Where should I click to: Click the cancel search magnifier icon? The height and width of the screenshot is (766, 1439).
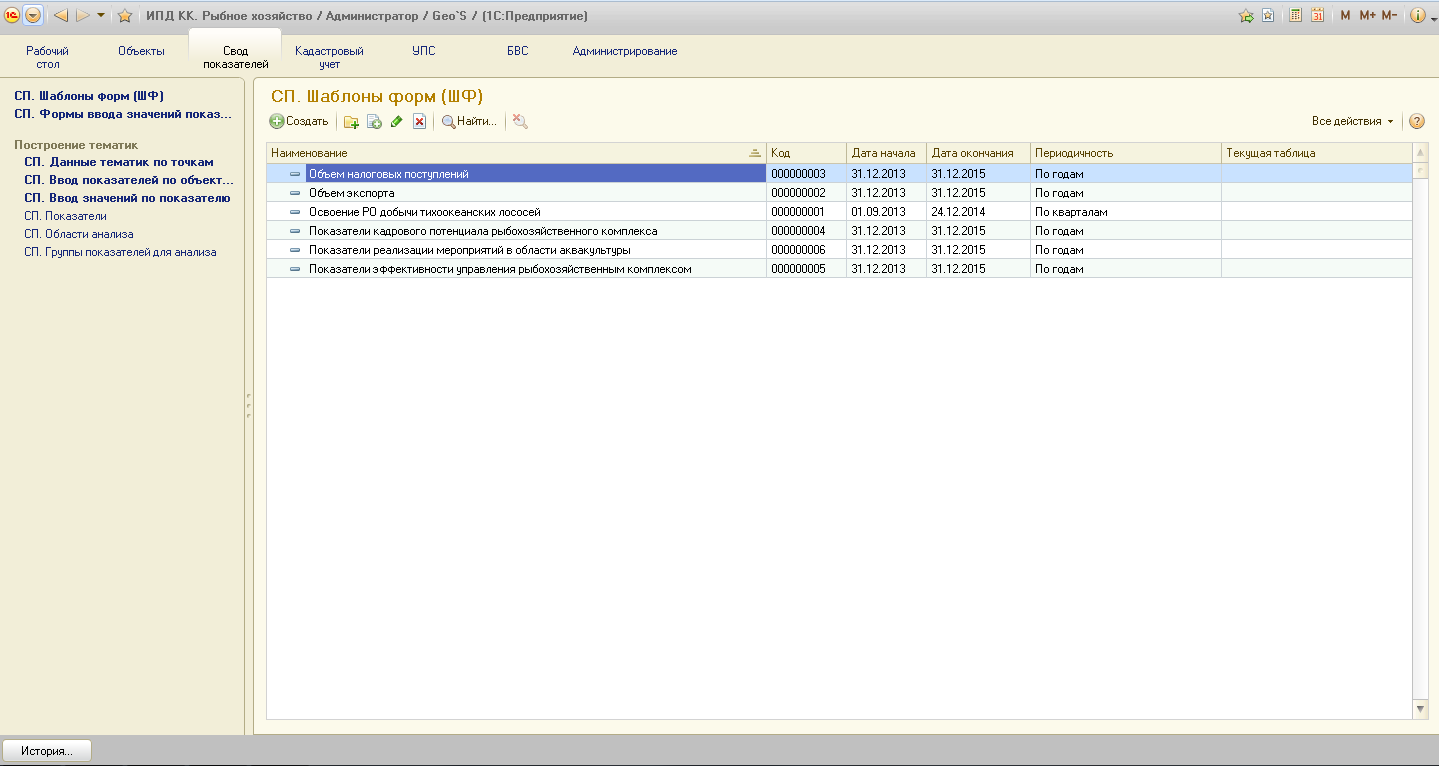coord(520,122)
